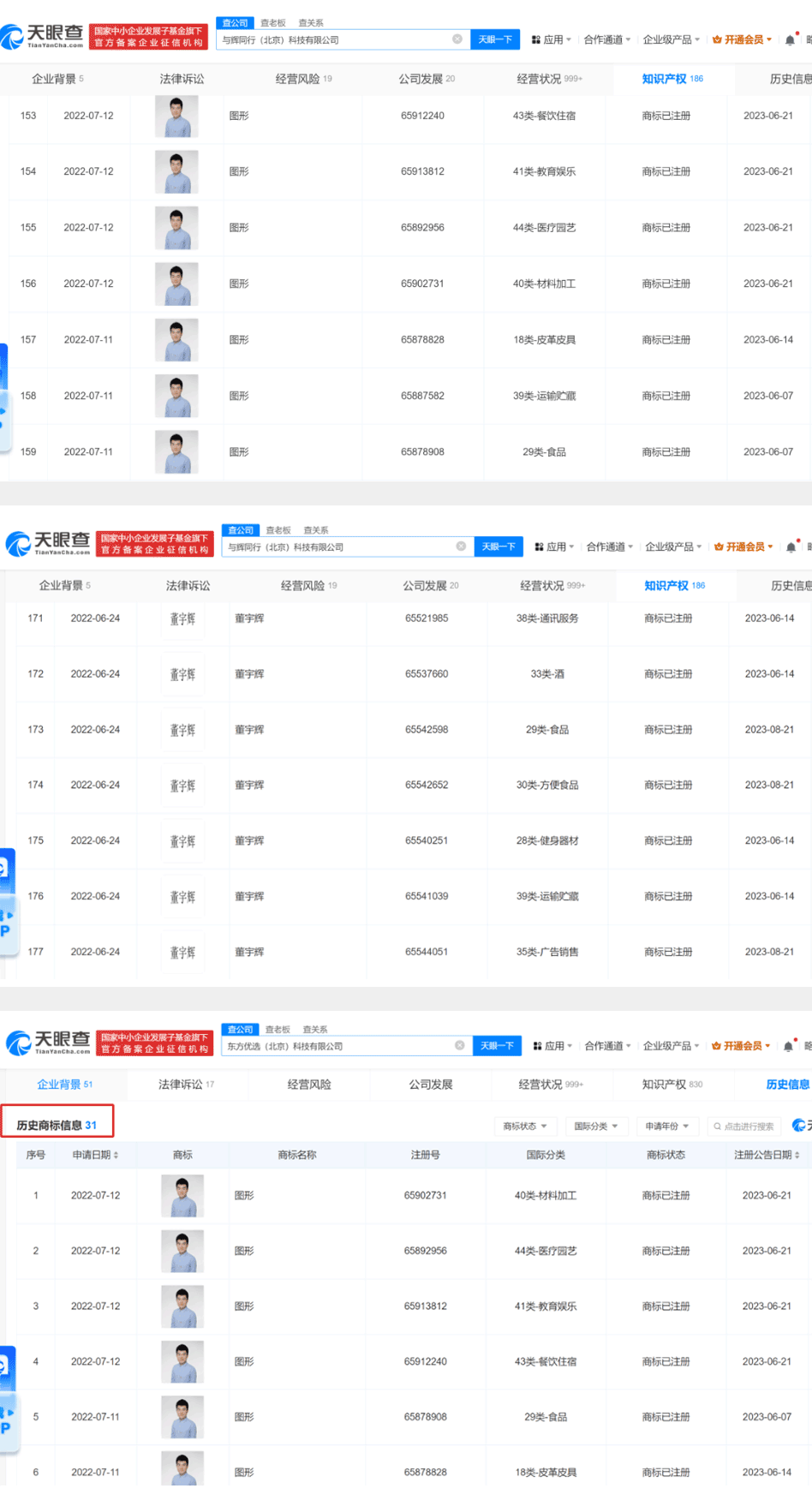812x1506 pixels.
Task: Expand the 商标状态 filter dropdown
Action: click(x=524, y=1127)
